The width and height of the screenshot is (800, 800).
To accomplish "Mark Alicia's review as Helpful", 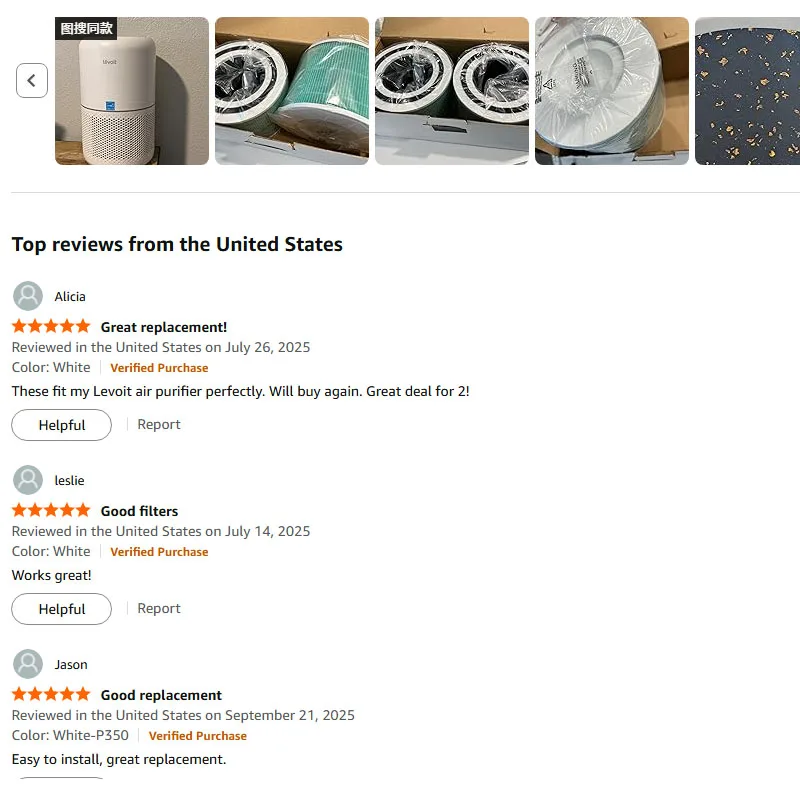I will [x=62, y=425].
